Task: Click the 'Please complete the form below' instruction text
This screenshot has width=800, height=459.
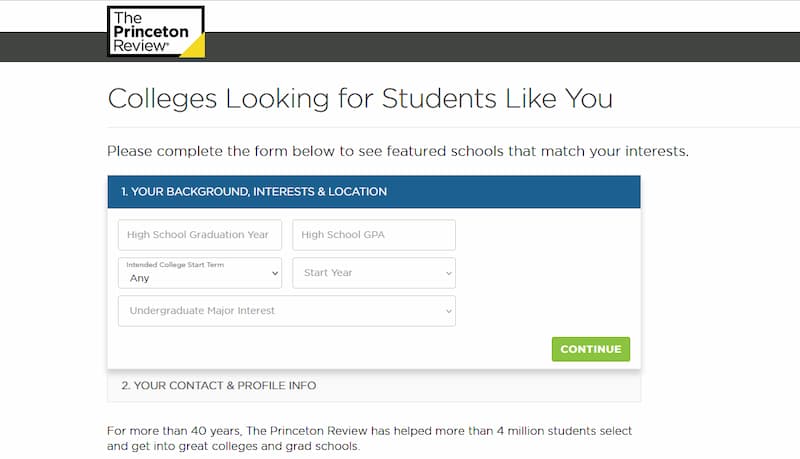Action: pos(397,151)
